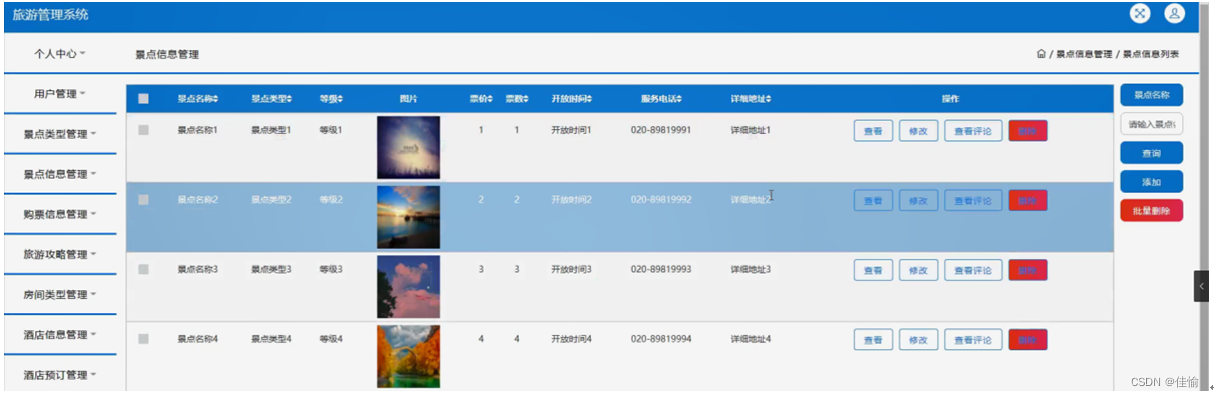This screenshot has width=1214, height=397.
Task: Sort by 服务电话 column header
Action: click(x=661, y=99)
